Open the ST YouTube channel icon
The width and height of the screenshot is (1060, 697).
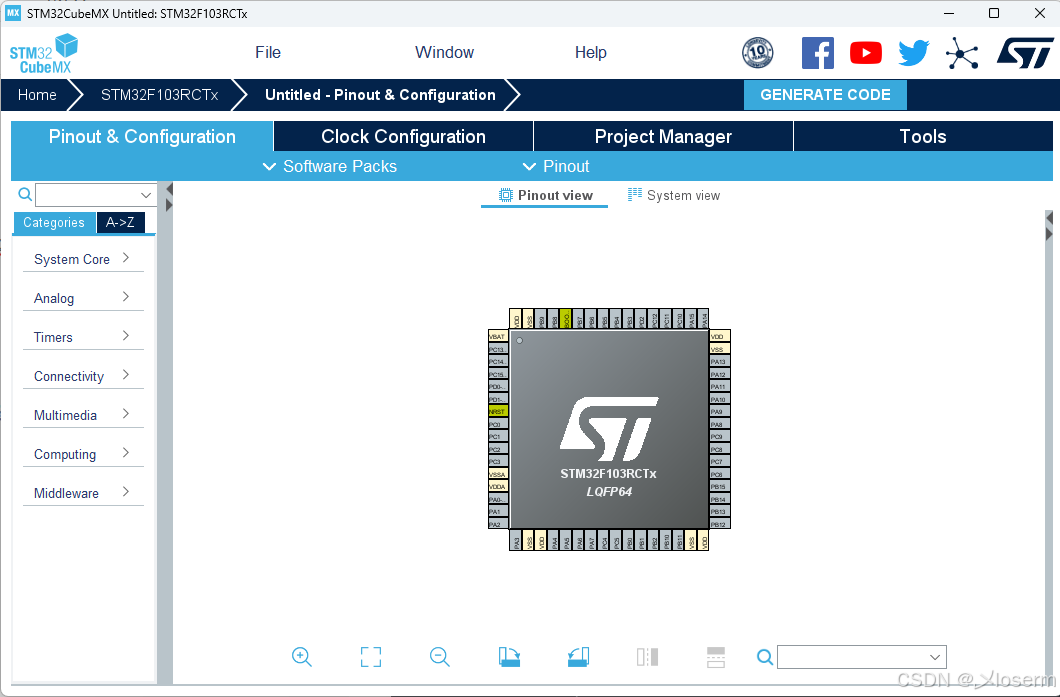(865, 53)
